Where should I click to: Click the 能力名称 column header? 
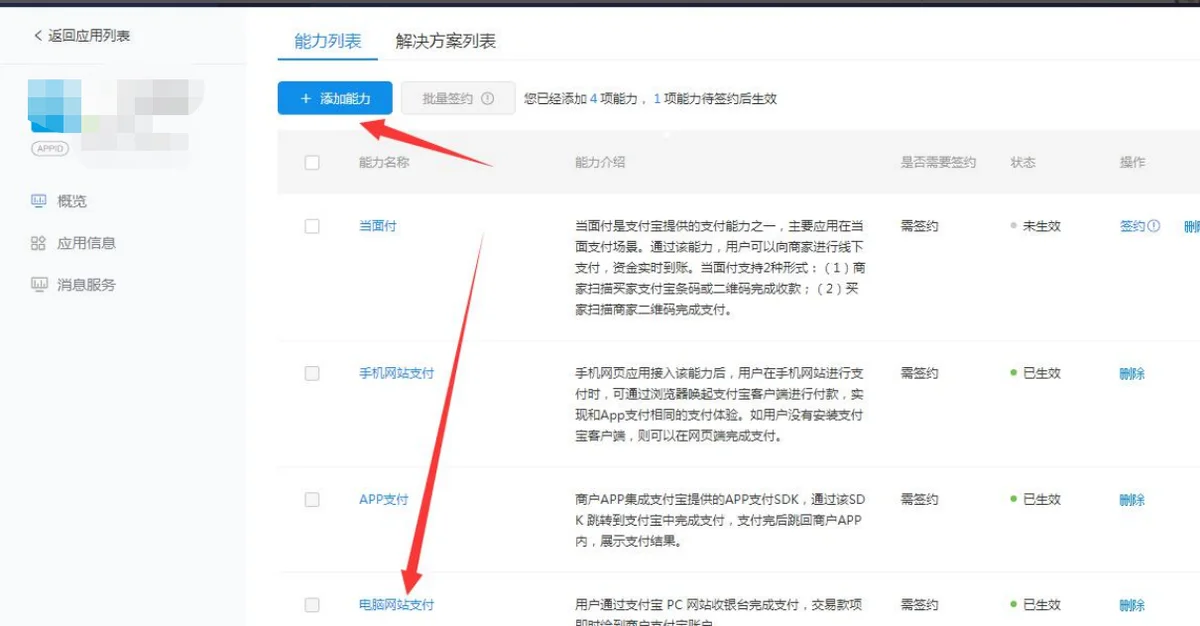(x=384, y=162)
